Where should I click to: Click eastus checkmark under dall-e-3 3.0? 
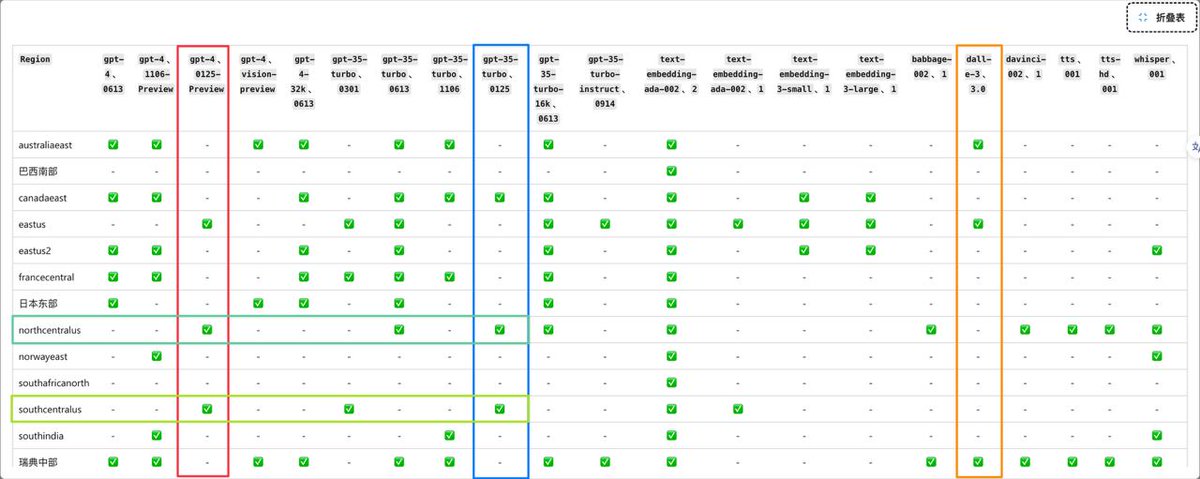pyautogui.click(x=977, y=224)
